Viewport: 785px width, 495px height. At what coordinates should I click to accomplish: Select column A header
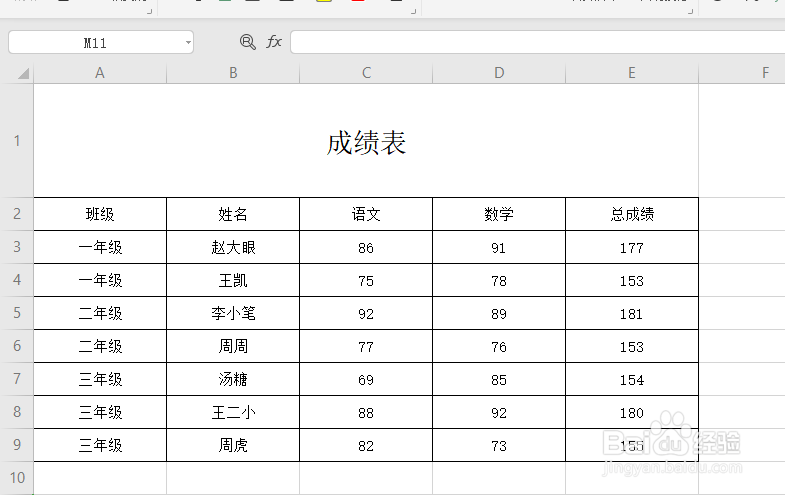(x=100, y=73)
